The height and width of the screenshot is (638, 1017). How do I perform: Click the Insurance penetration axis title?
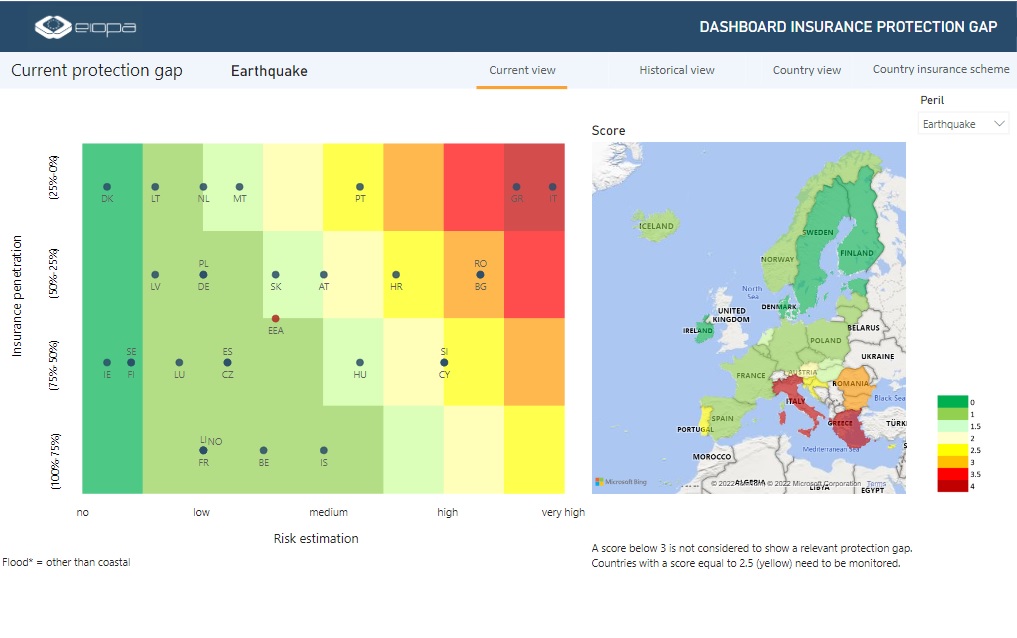click(x=17, y=296)
